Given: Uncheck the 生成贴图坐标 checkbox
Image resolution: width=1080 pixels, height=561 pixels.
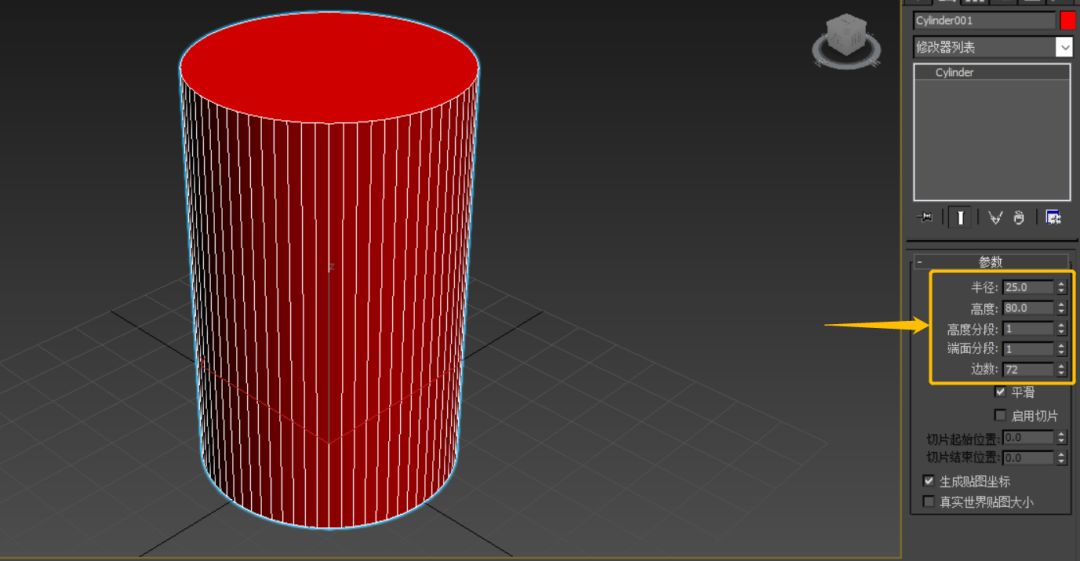Looking at the screenshot, I should 928,481.
